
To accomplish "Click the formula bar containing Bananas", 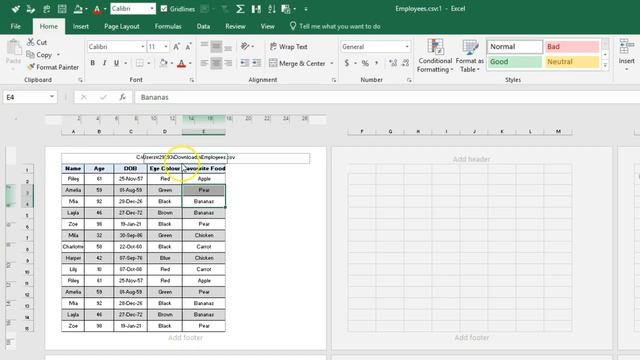I will tap(387, 97).
